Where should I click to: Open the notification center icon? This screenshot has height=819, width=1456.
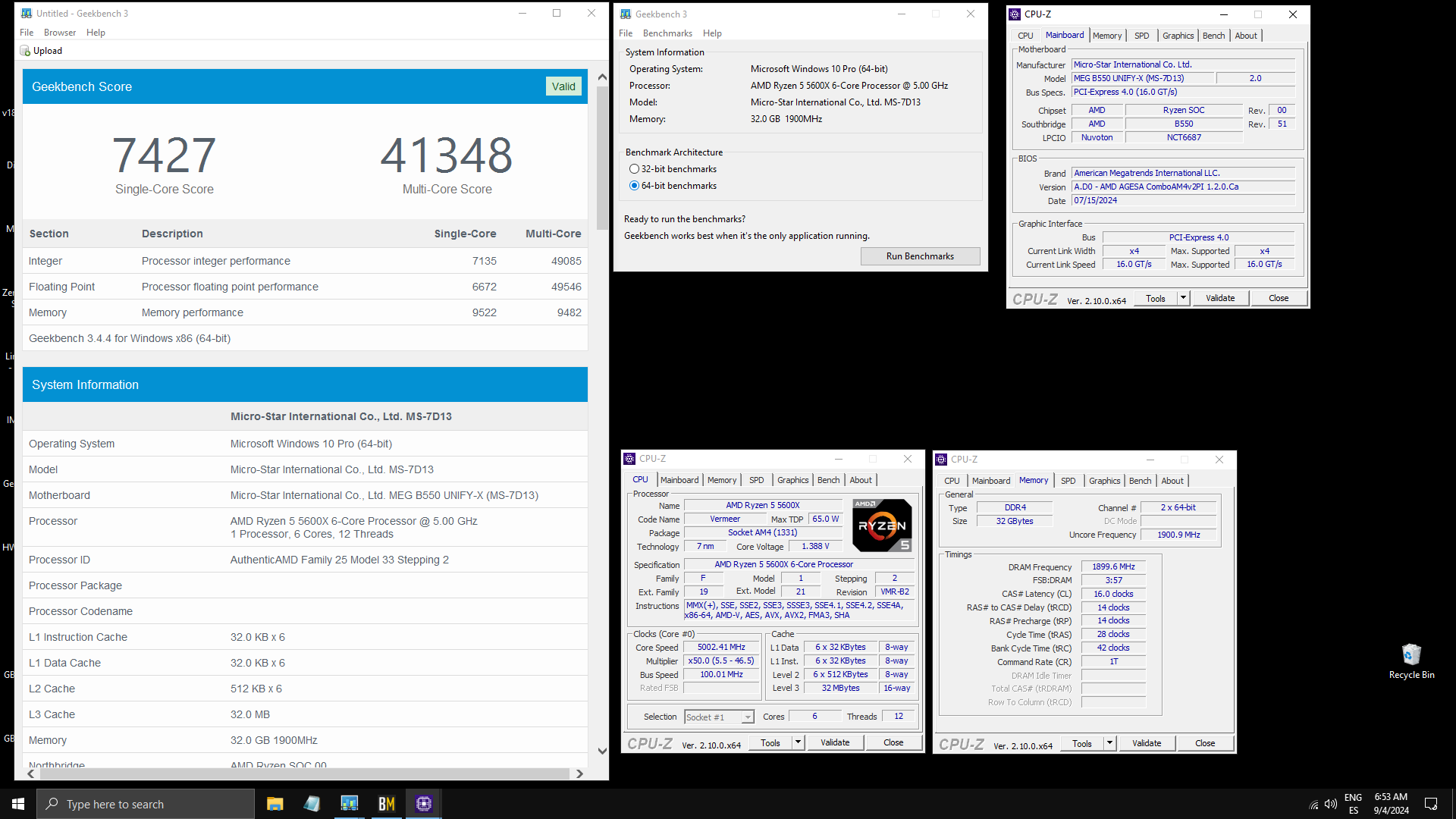(x=1431, y=804)
